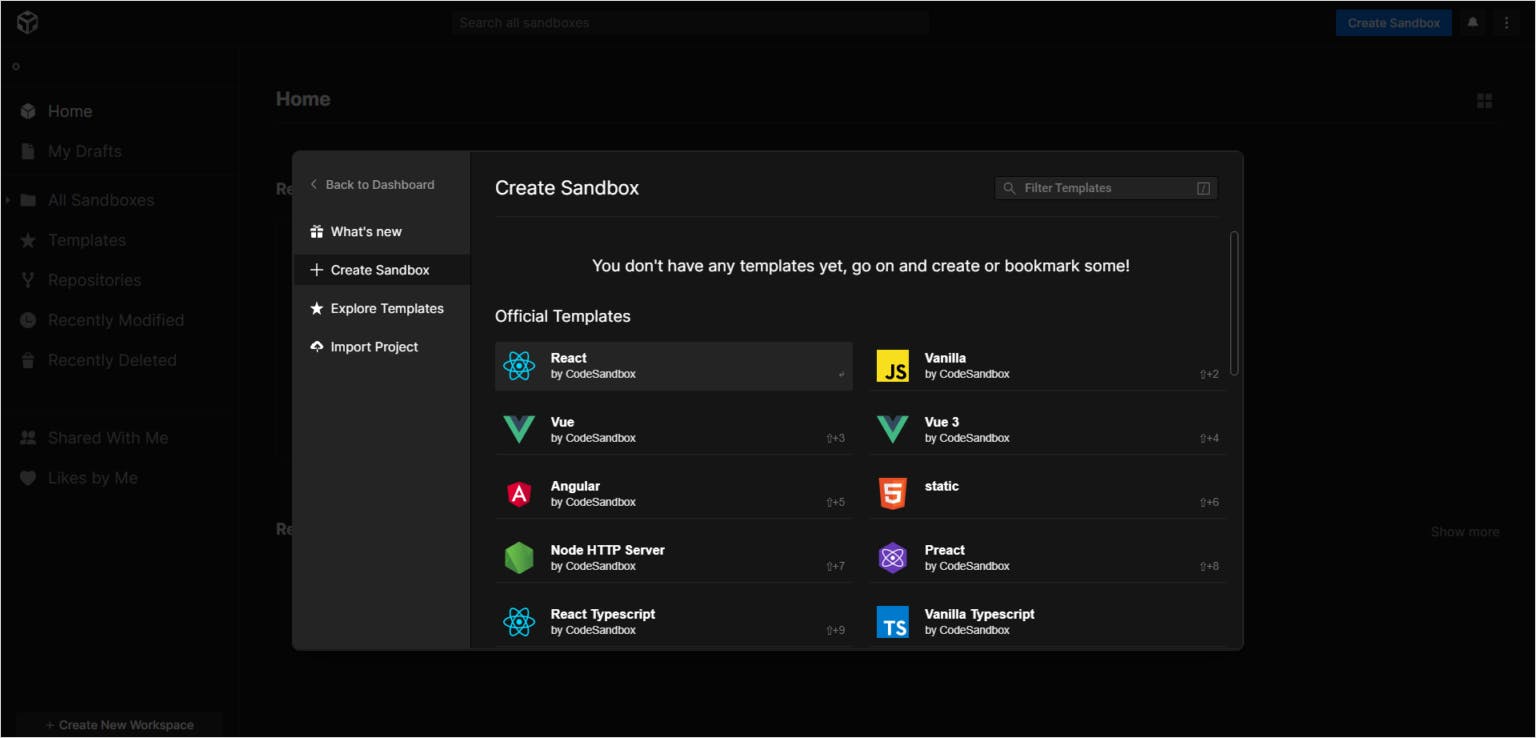The image size is (1536, 738).
Task: Click the slash shortcut badge in filter
Action: tap(1203, 188)
